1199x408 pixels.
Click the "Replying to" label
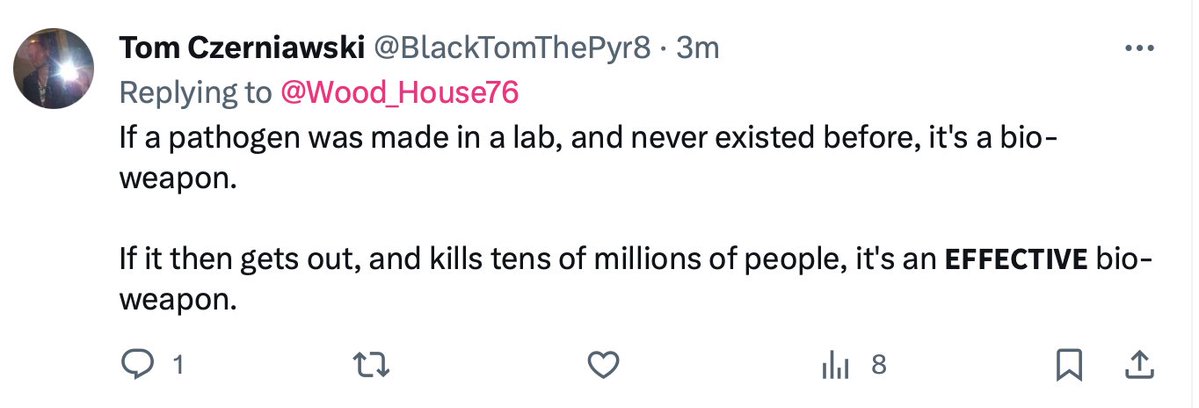coord(196,92)
